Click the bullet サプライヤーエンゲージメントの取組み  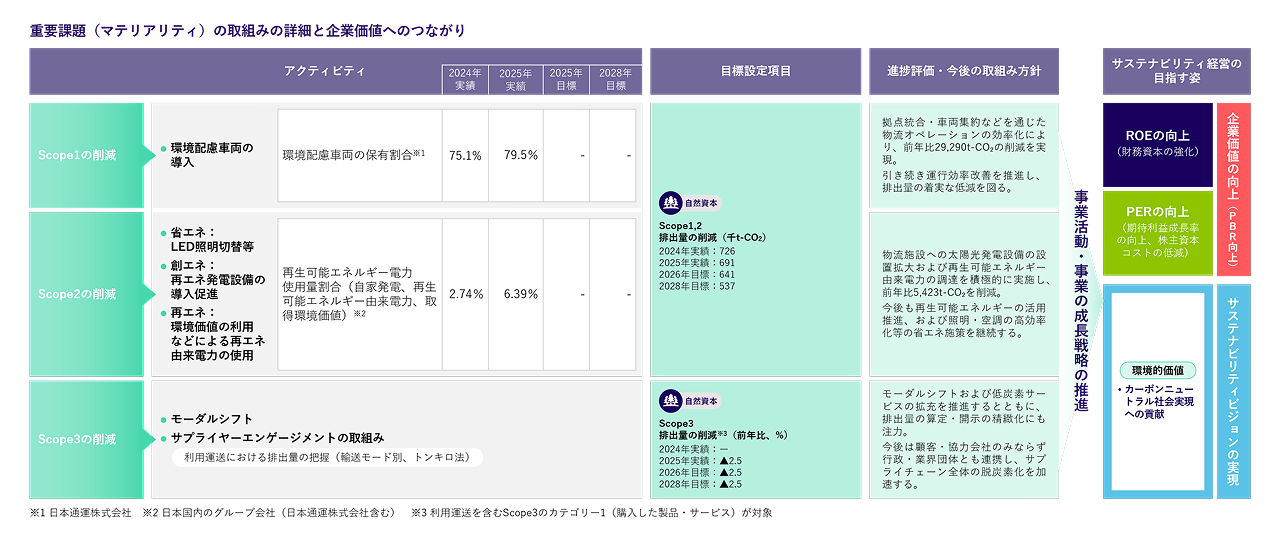click(x=272, y=438)
